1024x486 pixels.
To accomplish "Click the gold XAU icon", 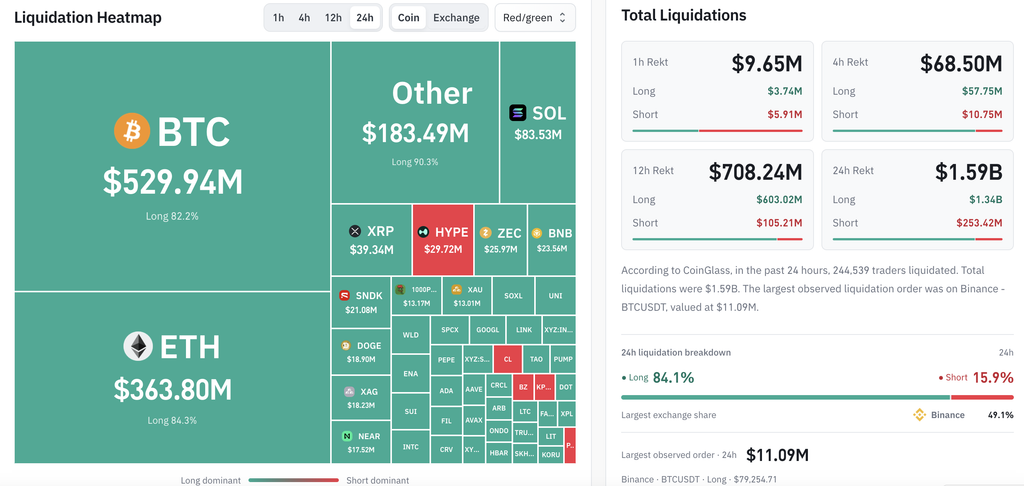I will [456, 289].
